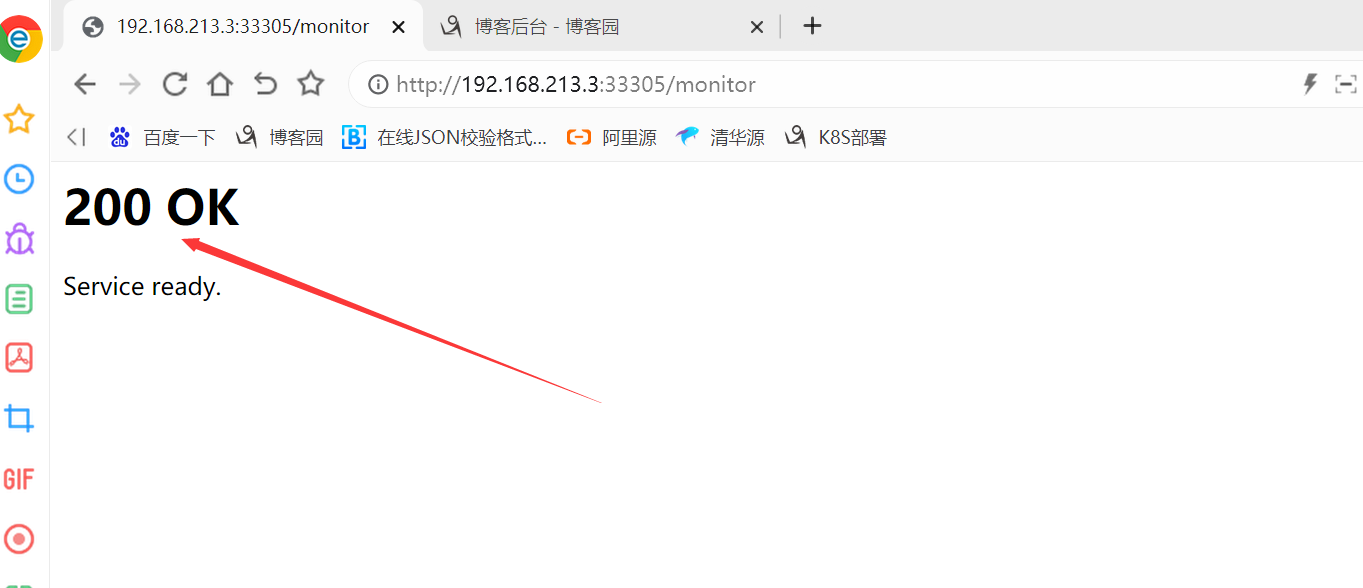Viewport: 1363px width, 588px height.
Task: Bookmark page with star icon in toolbar
Action: 311,84
